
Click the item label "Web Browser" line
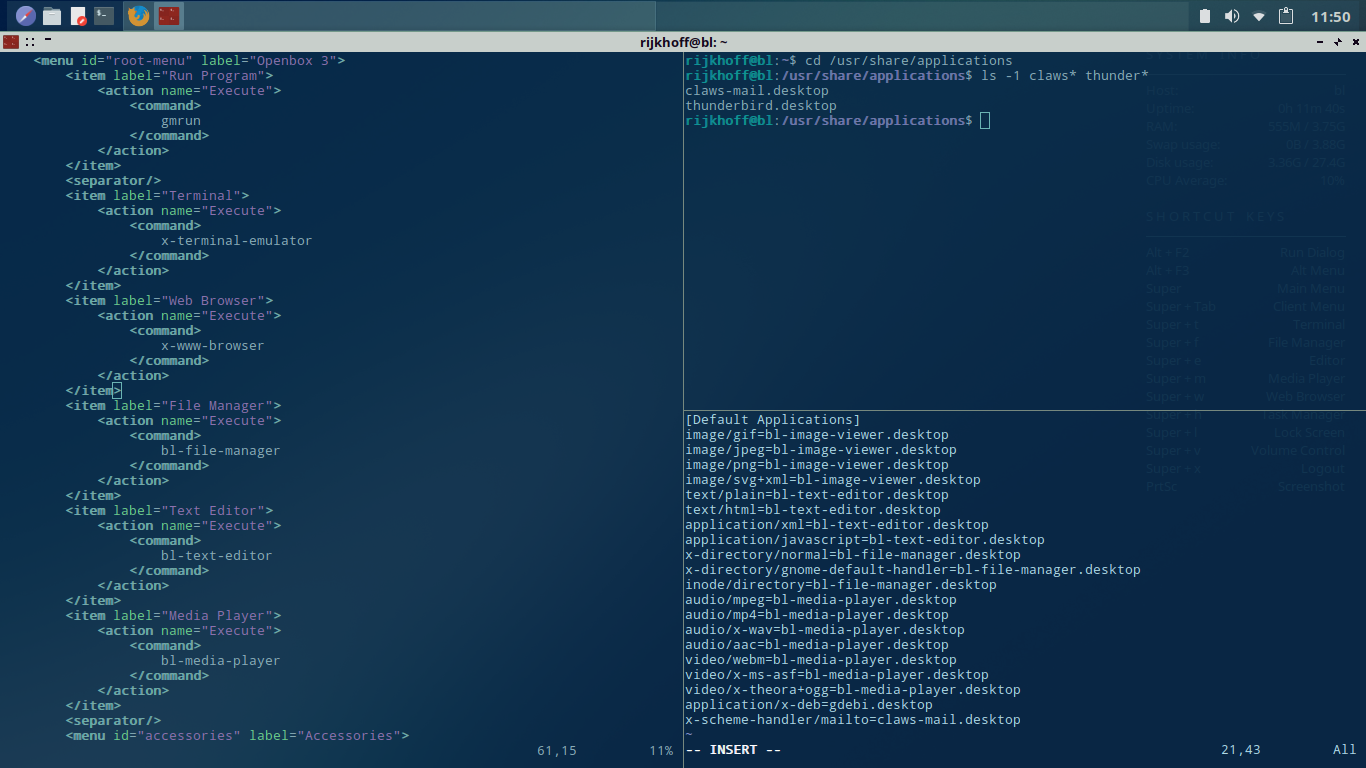pyautogui.click(x=170, y=300)
